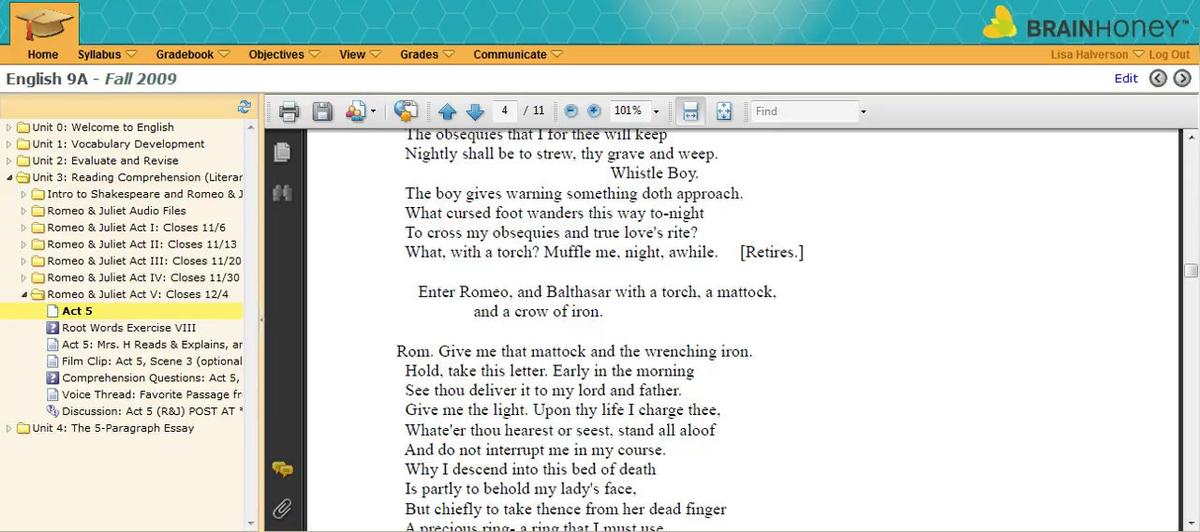Viewport: 1200px width, 532px height.
Task: Save a copy with the floppy disk icon
Action: click(322, 111)
